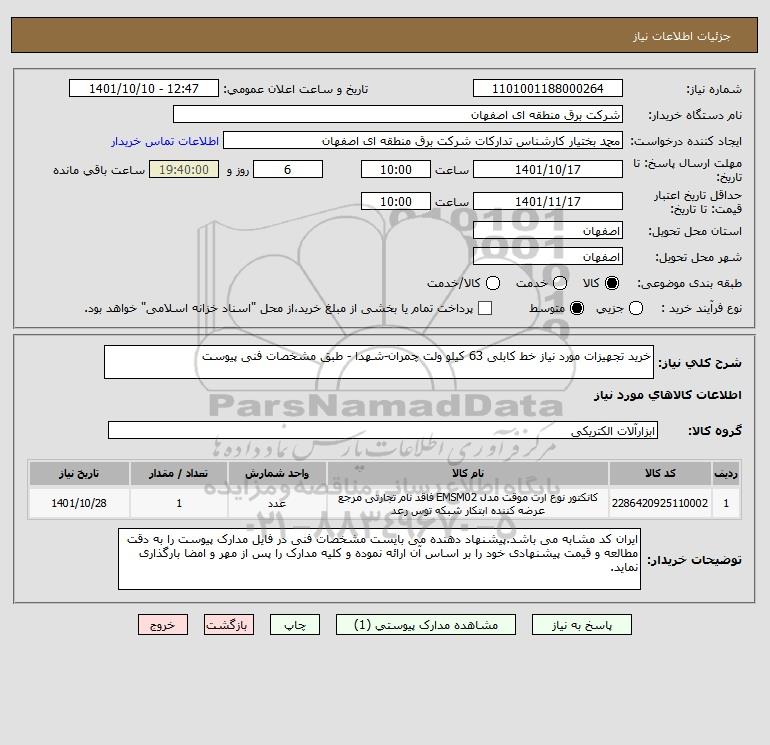
Task: Click the need number field 1101001188000264
Action: (x=548, y=88)
